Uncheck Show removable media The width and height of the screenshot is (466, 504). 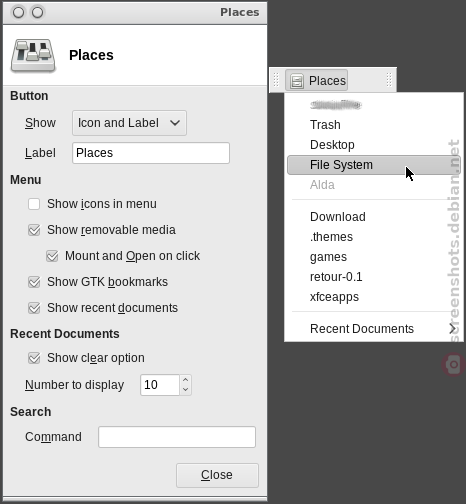click(34, 230)
